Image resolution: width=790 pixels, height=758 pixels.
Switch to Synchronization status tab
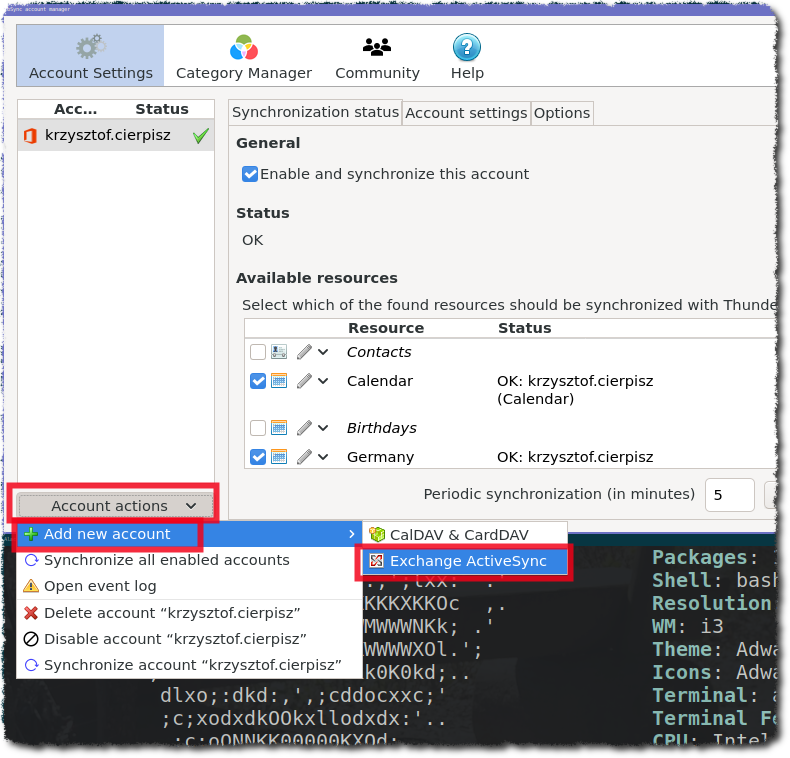click(x=315, y=112)
